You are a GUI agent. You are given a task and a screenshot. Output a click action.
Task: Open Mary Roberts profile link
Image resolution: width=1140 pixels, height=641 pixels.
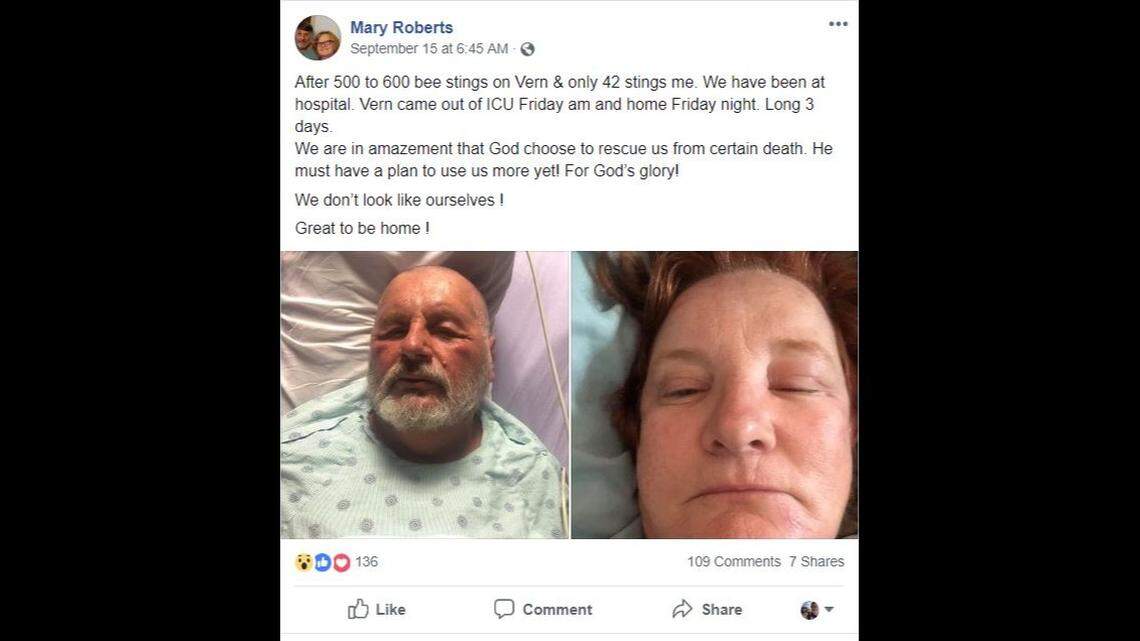(x=402, y=27)
